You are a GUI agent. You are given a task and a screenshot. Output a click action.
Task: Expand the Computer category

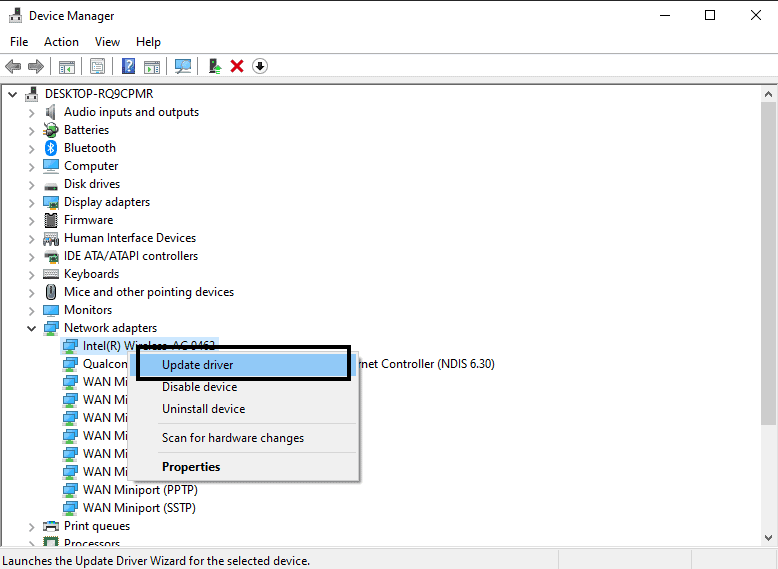click(x=32, y=167)
